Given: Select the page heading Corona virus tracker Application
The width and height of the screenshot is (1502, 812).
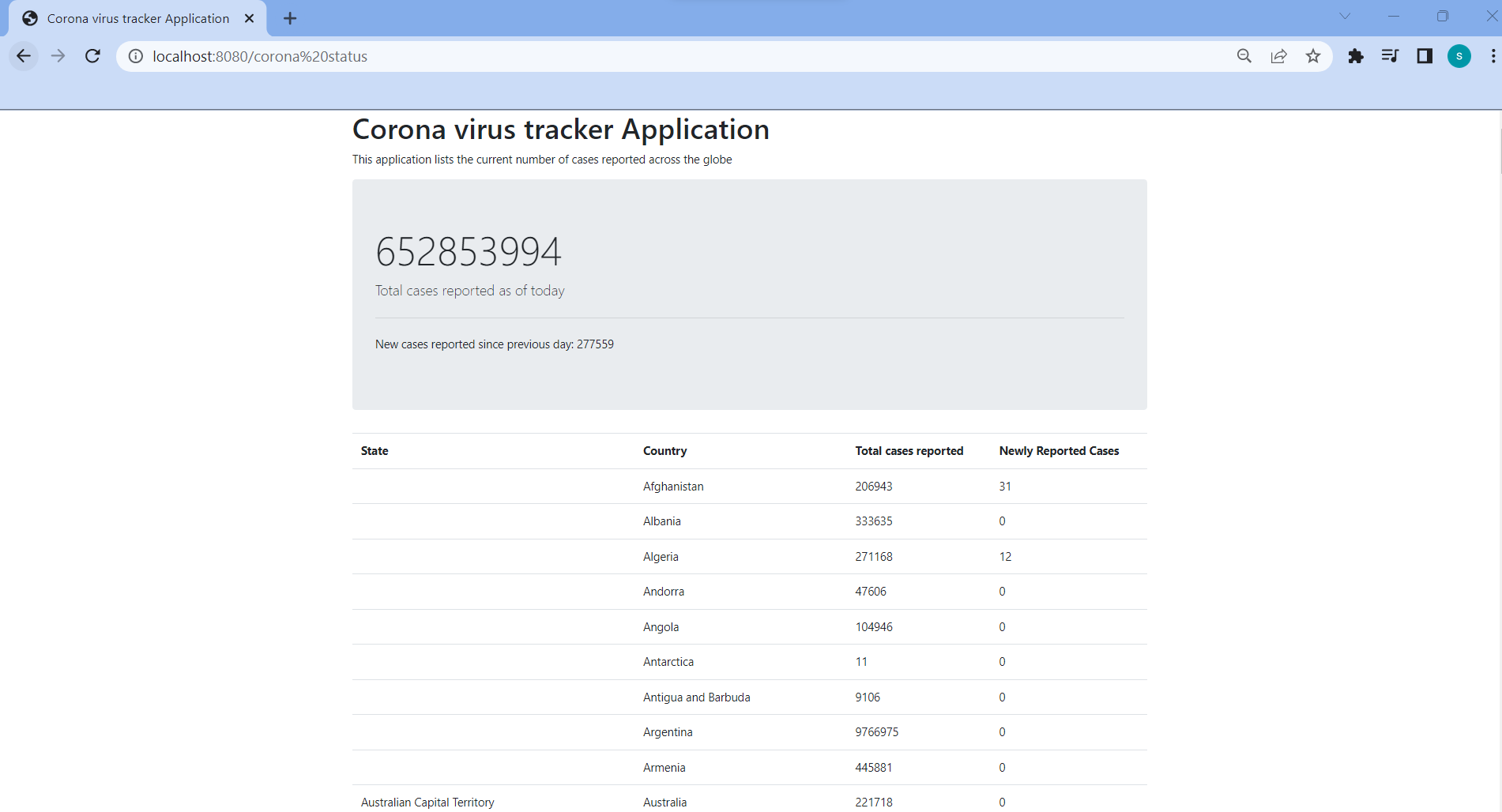Looking at the screenshot, I should (561, 130).
